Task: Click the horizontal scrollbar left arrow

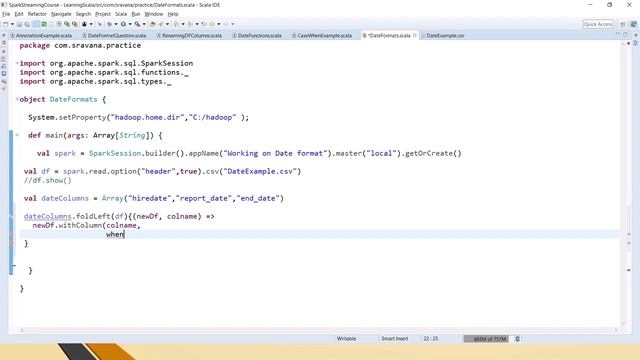Action: click(22, 330)
